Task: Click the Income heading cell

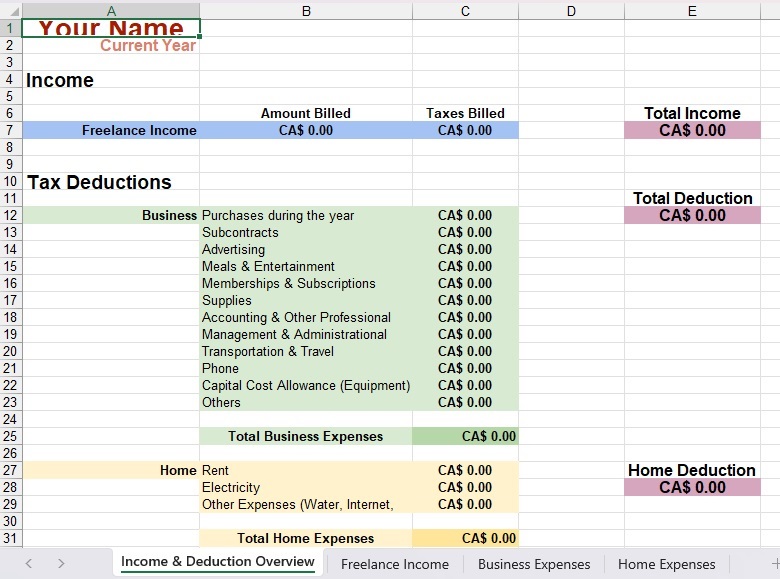Action: (x=111, y=80)
